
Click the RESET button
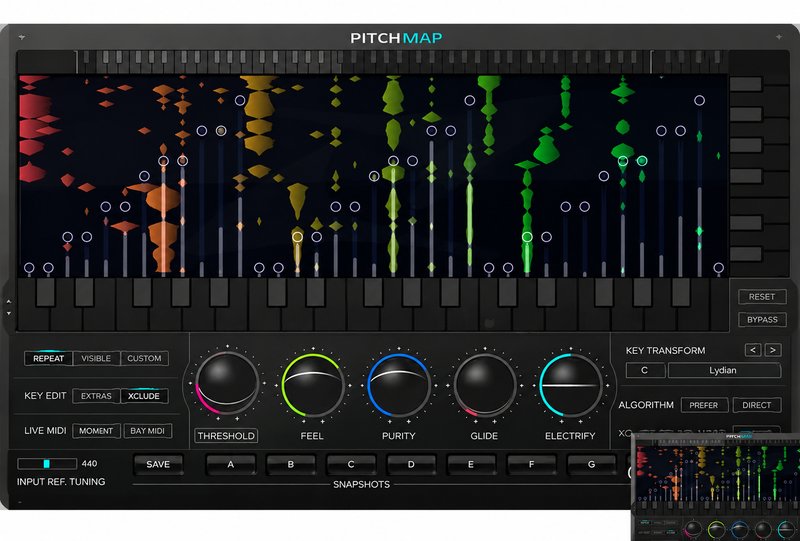point(762,297)
